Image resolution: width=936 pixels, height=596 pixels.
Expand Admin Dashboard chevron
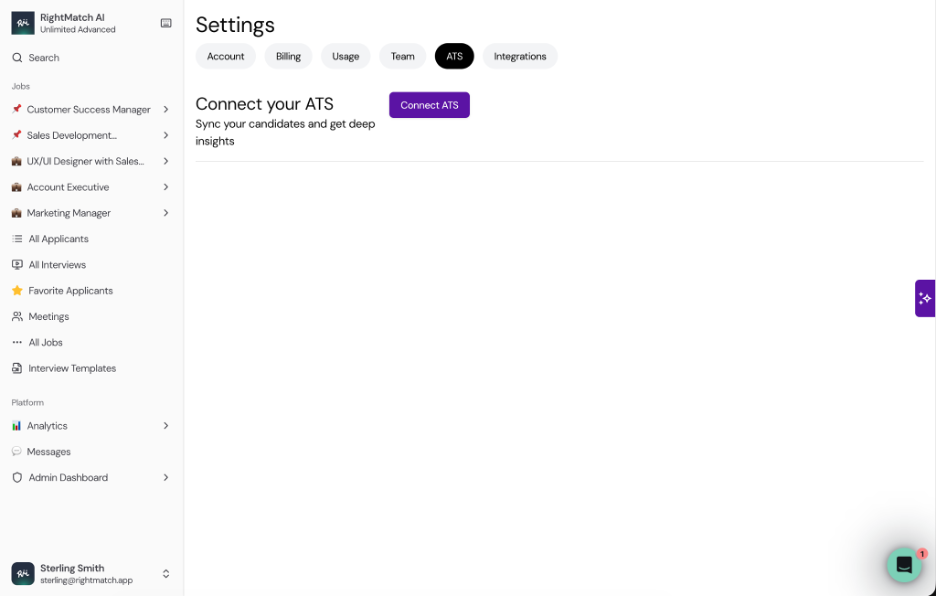point(166,478)
